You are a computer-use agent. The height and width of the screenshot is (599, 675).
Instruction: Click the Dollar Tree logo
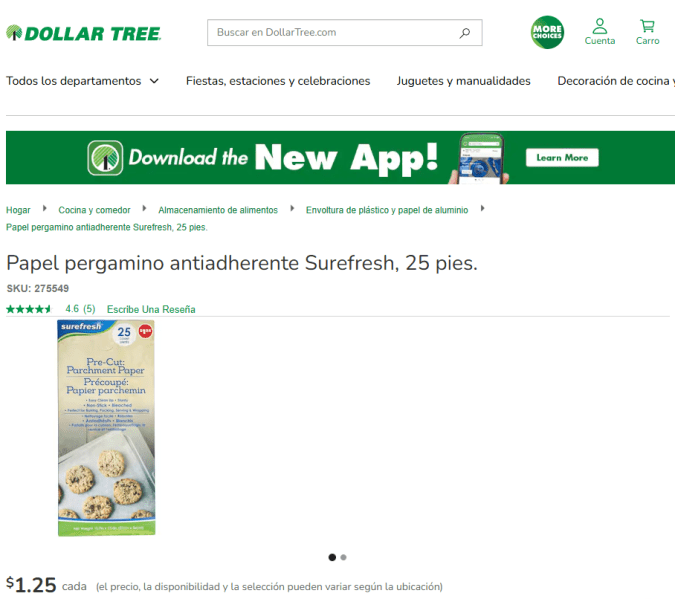(x=84, y=33)
